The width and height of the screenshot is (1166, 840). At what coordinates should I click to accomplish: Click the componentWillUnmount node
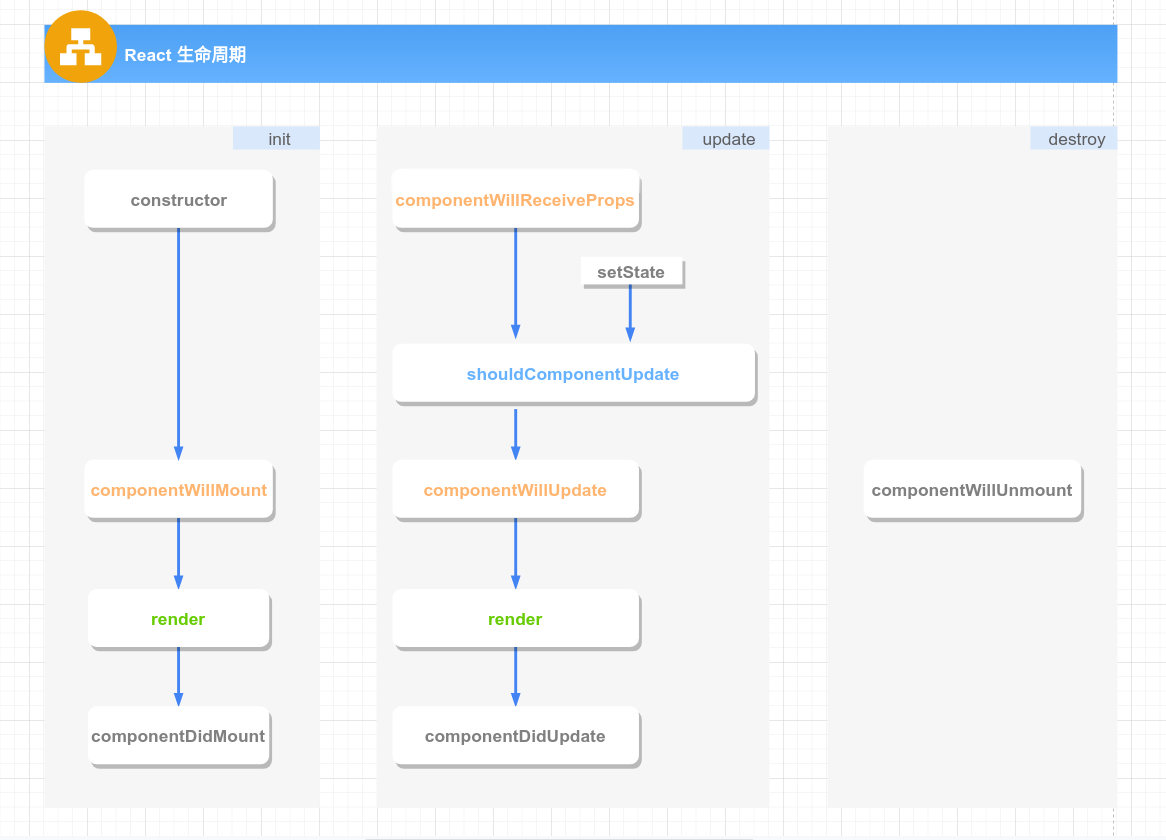click(x=972, y=490)
